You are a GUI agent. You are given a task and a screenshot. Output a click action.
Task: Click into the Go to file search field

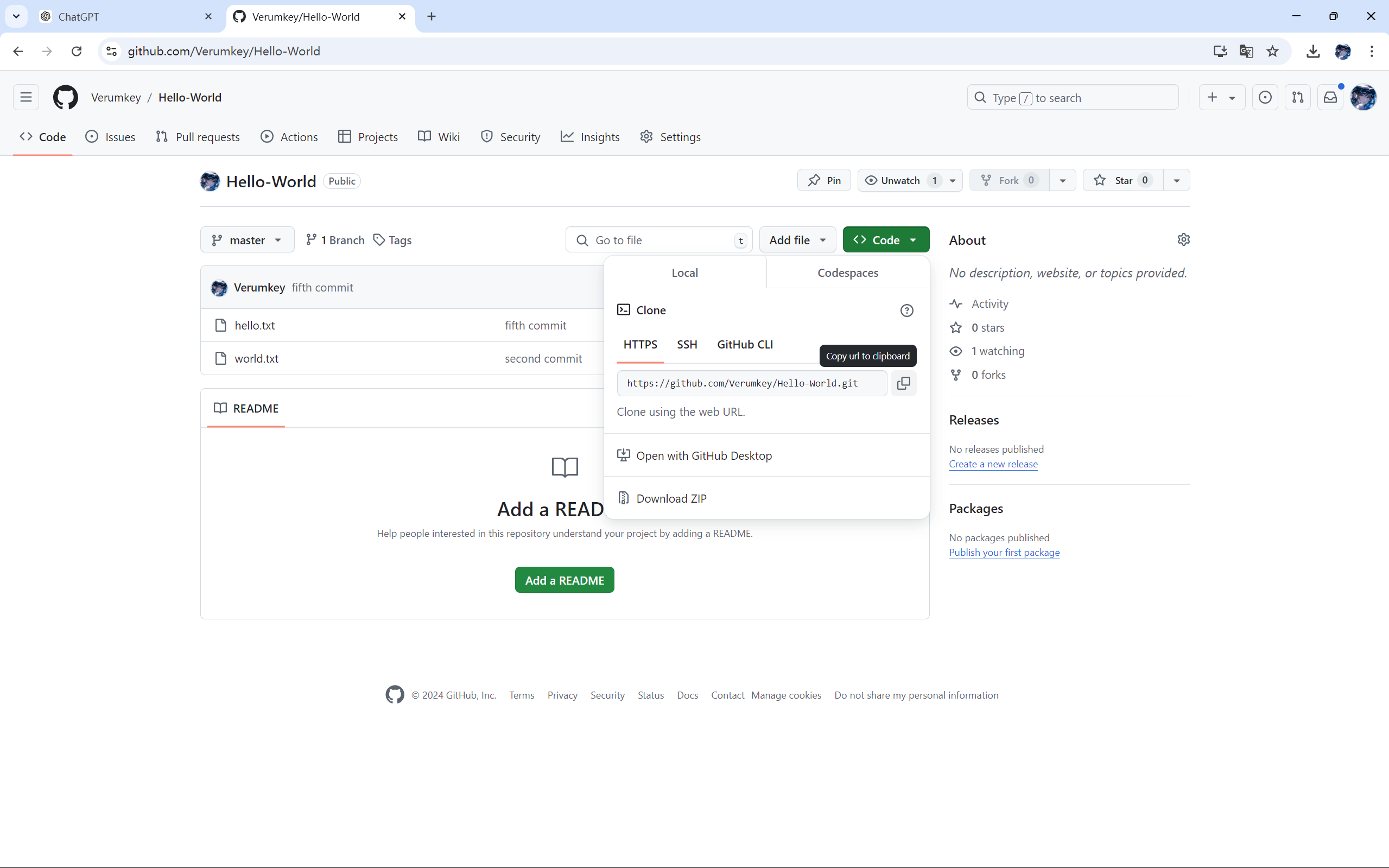click(658, 240)
